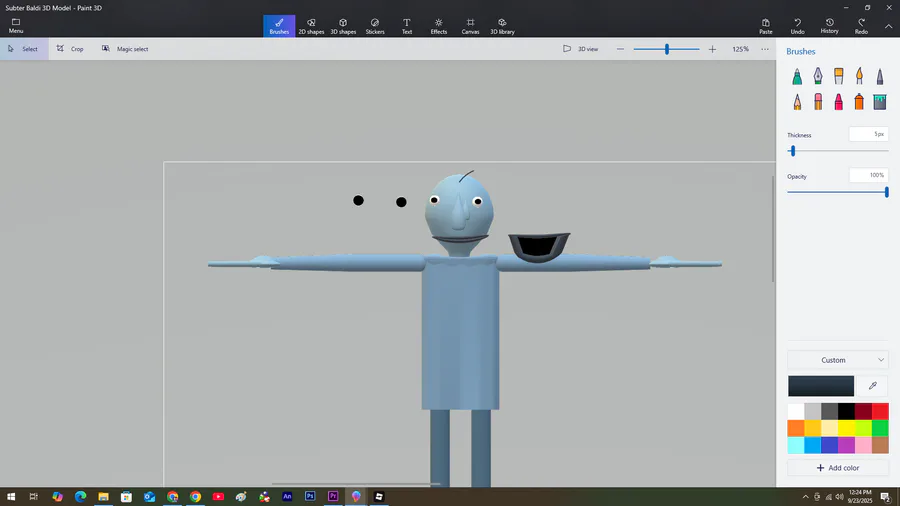Select the Fill bucket tool
Viewport: 900px width, 506px height.
[880, 102]
